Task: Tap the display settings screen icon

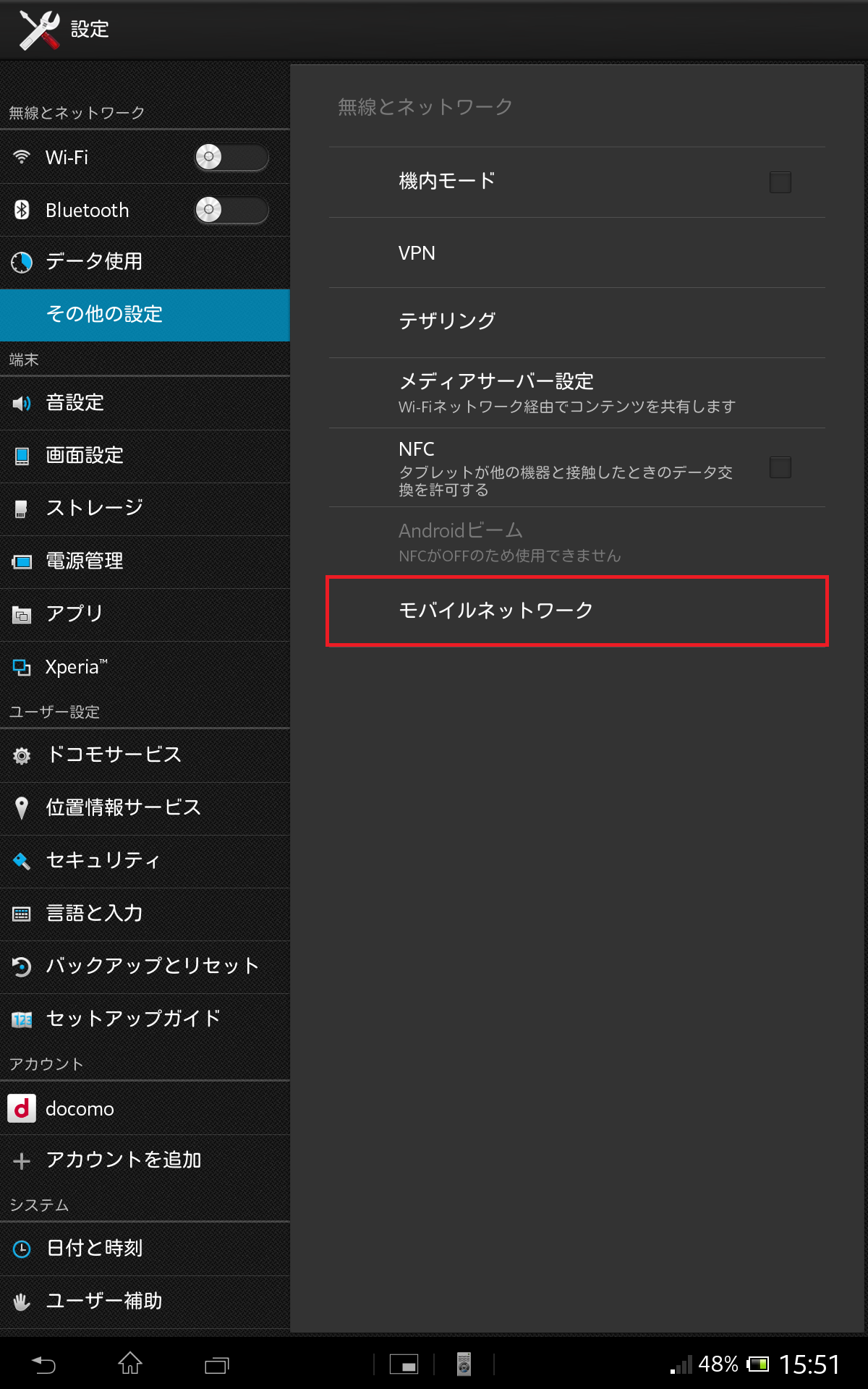Action: point(22,456)
